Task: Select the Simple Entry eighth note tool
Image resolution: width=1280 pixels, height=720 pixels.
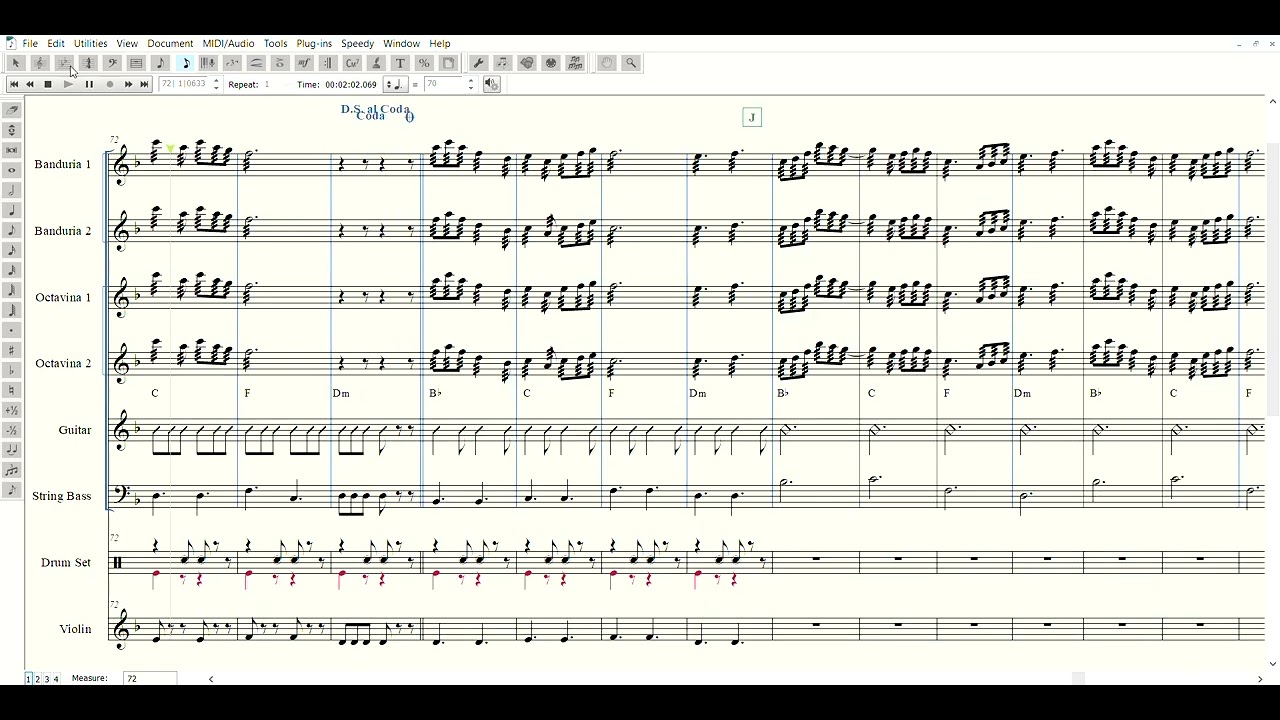Action: [160, 63]
